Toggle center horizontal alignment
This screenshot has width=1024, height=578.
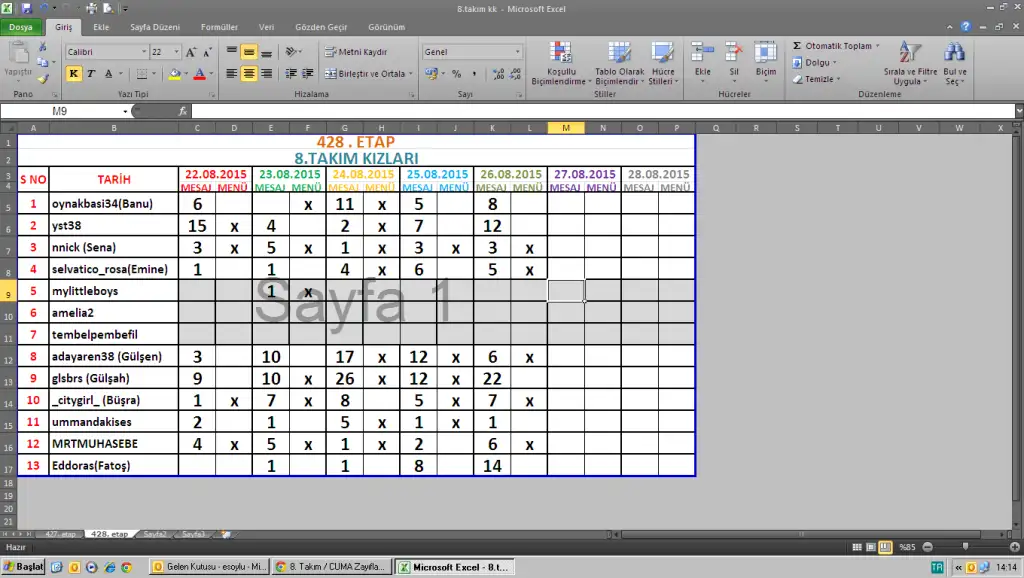[x=249, y=74]
